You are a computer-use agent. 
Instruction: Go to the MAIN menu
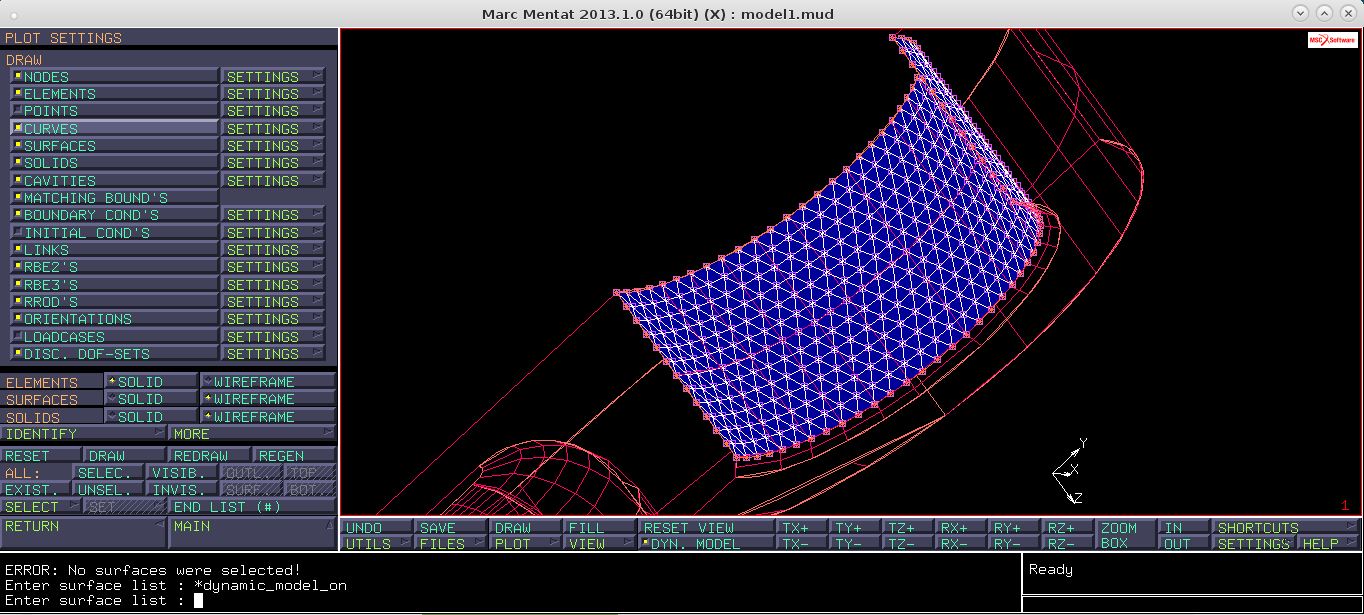point(252,532)
